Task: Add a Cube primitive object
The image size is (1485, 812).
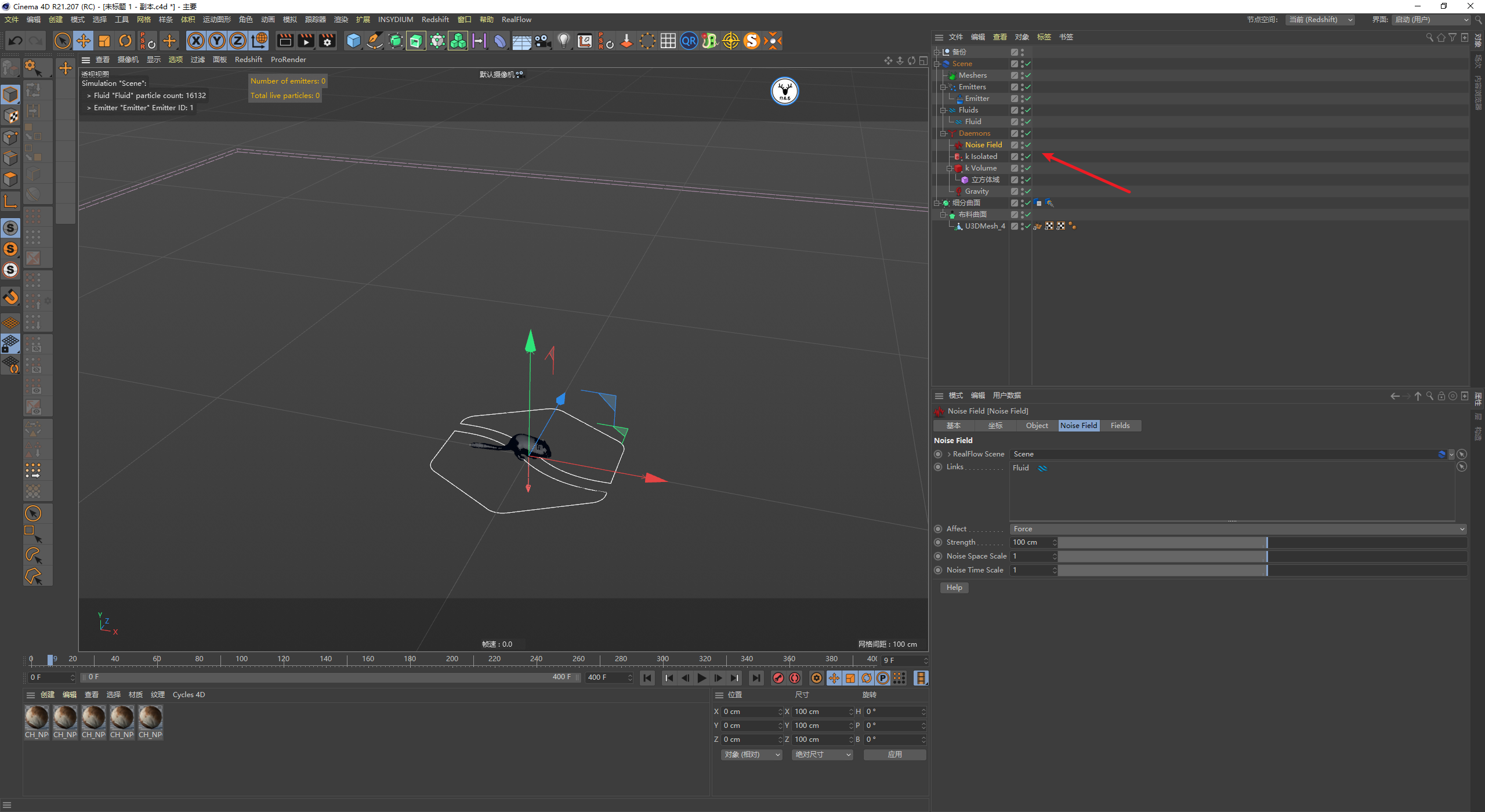Action: (353, 41)
